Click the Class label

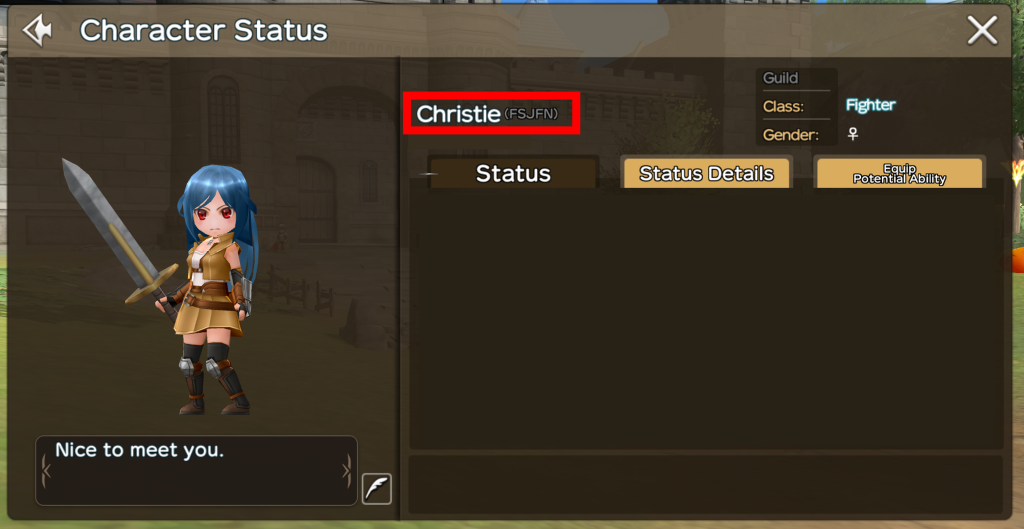pos(783,106)
